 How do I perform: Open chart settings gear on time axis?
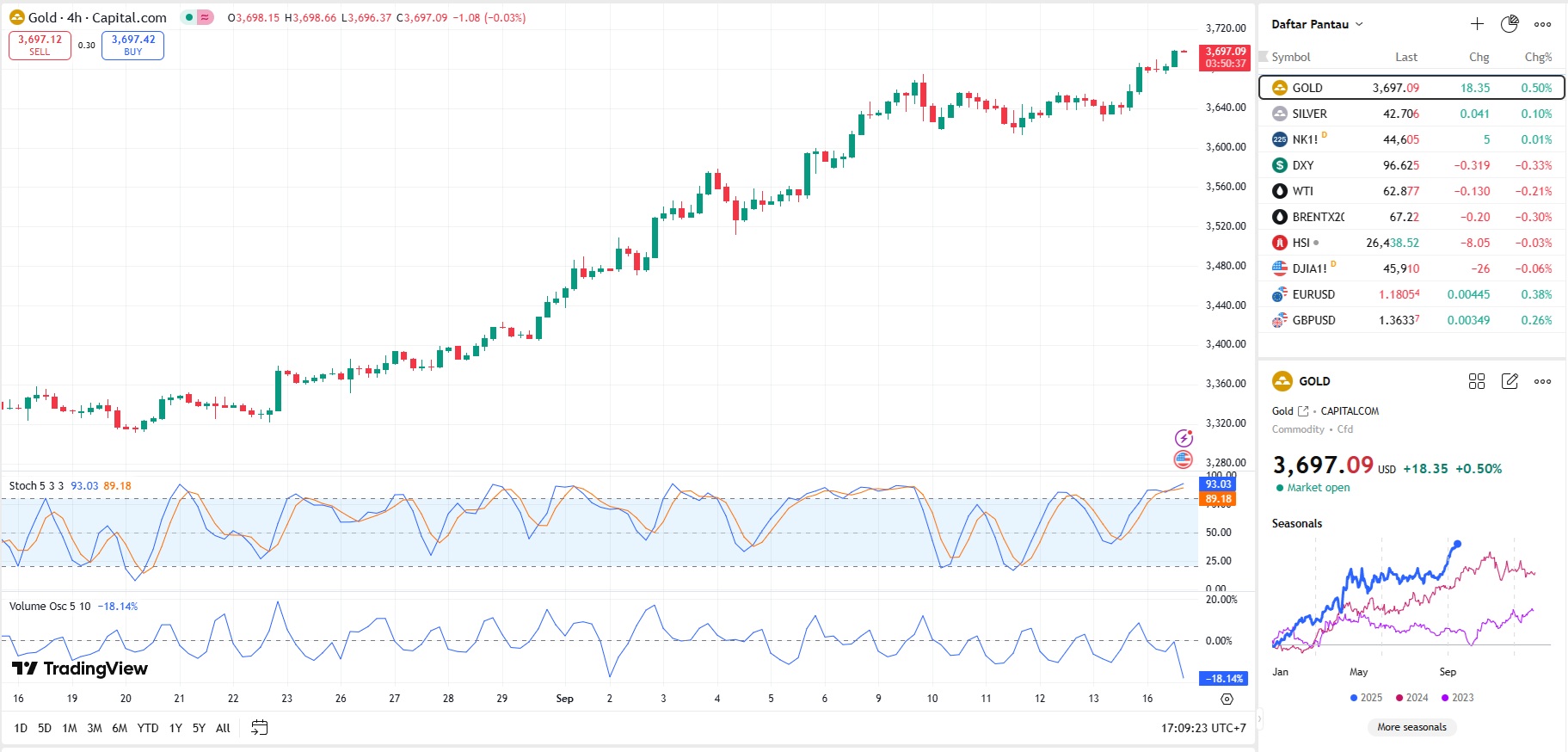tap(1227, 699)
